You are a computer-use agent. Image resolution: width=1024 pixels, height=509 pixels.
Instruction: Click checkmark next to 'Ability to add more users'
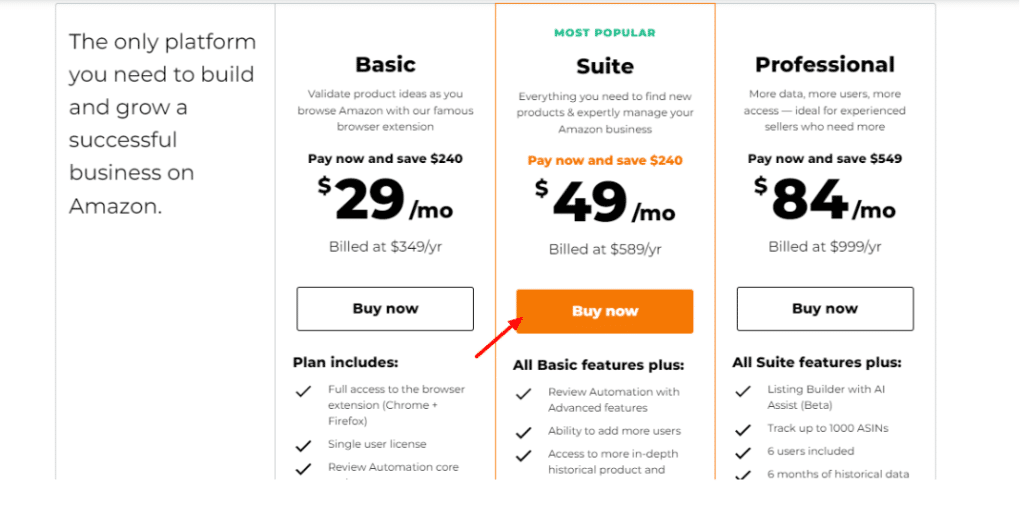[x=523, y=432]
